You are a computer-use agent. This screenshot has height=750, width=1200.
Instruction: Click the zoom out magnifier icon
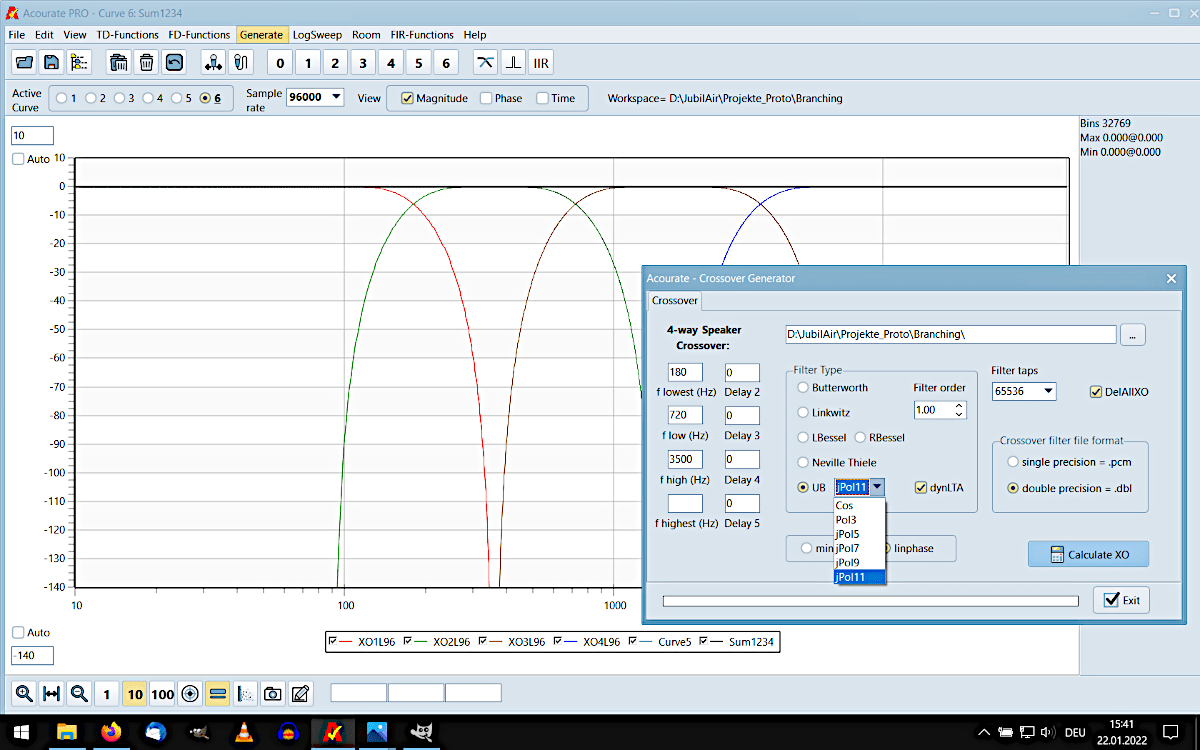[x=79, y=693]
